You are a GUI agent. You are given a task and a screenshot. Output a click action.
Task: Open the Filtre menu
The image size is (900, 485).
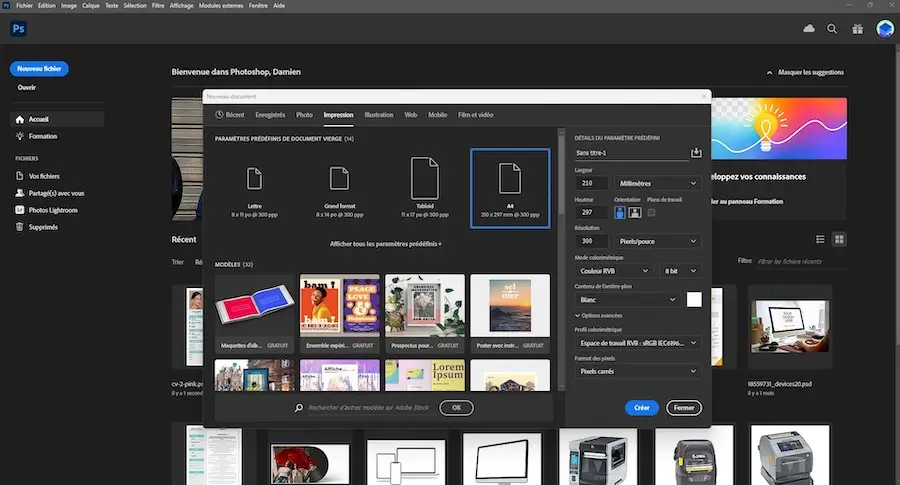point(158,6)
